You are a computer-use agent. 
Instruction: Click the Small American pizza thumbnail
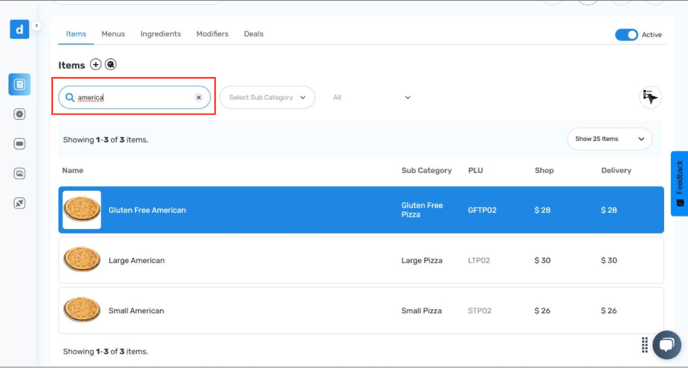tap(82, 310)
